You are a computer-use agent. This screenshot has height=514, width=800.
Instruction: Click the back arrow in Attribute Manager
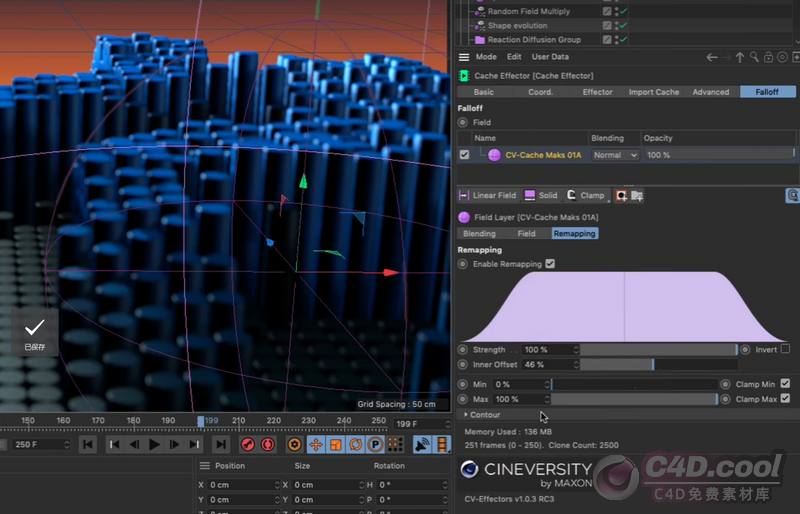(x=712, y=57)
